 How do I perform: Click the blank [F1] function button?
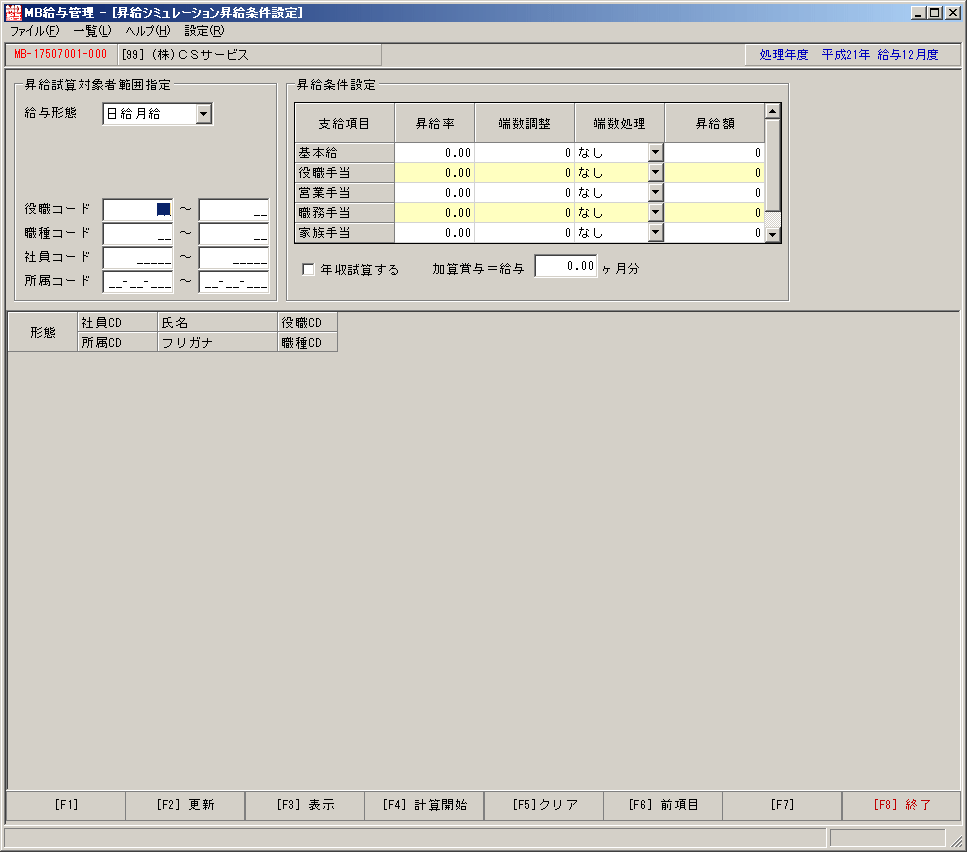(x=66, y=805)
